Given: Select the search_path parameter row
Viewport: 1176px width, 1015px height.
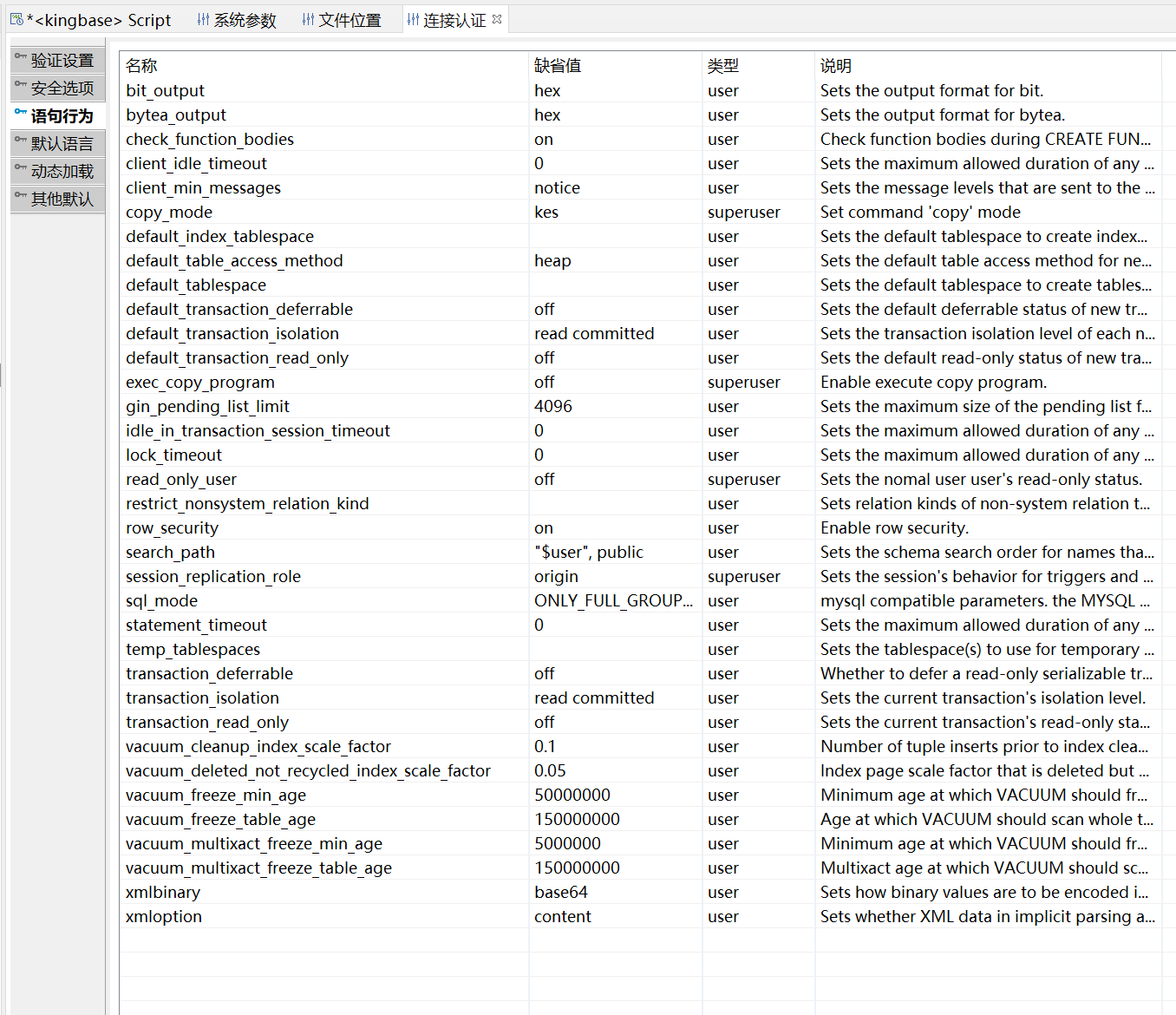Looking at the screenshot, I should pyautogui.click(x=171, y=553).
